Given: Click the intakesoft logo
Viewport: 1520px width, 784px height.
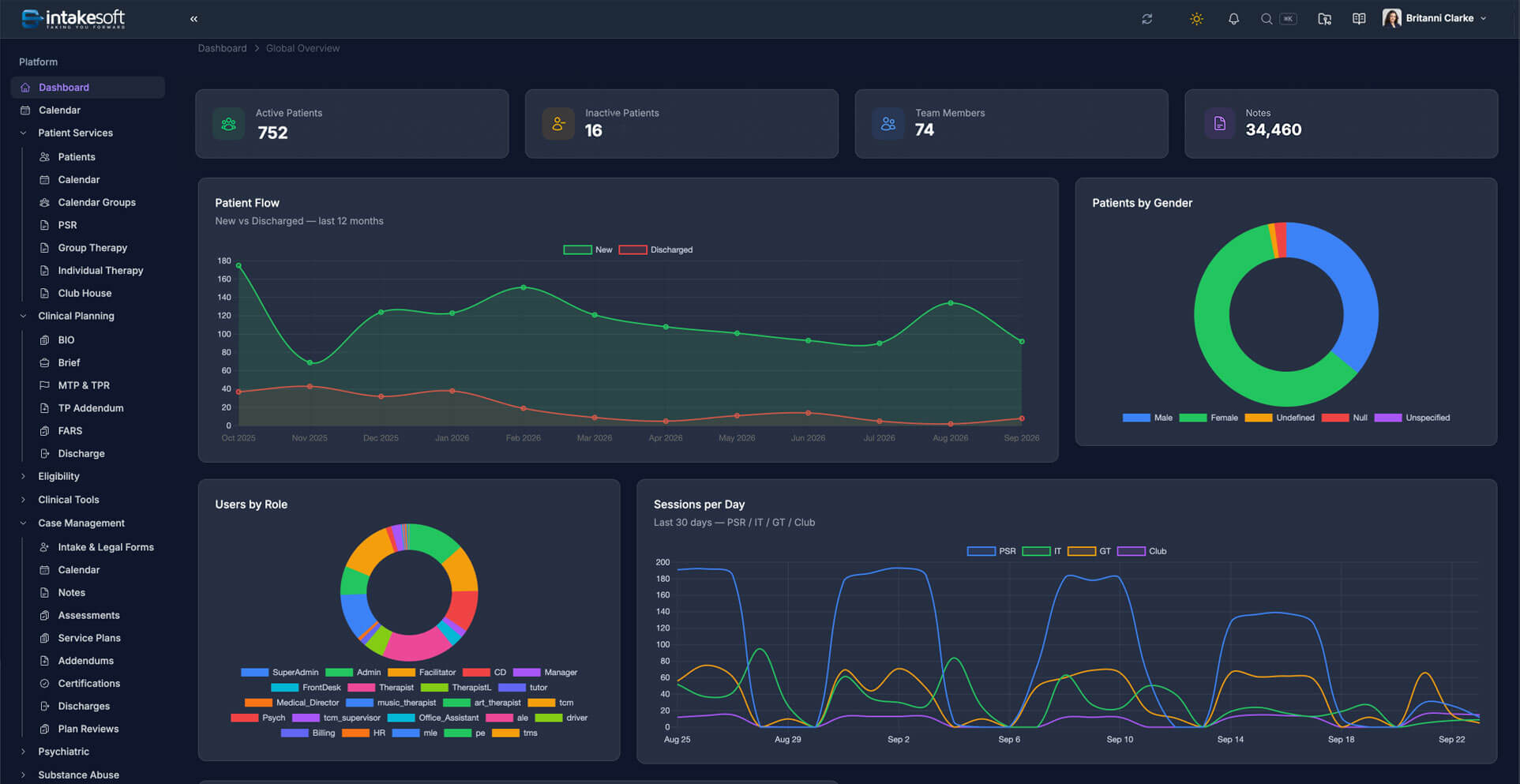Looking at the screenshot, I should coord(73,18).
